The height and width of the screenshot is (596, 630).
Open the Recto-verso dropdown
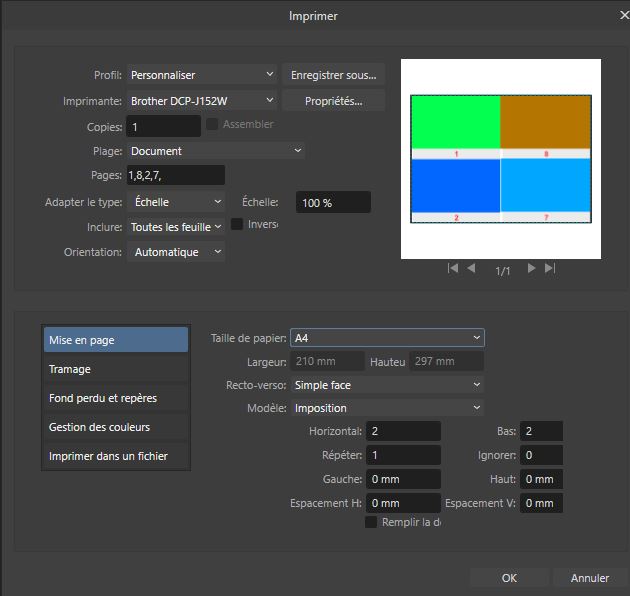pos(387,385)
